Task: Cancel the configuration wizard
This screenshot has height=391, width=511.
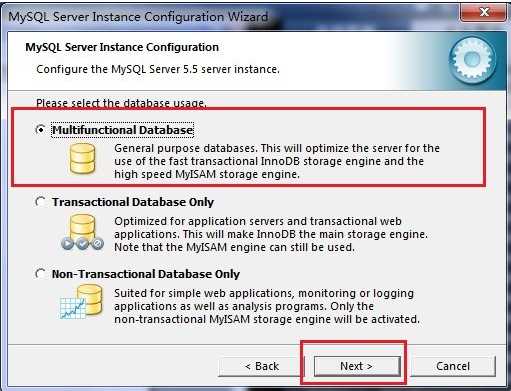Action: 453,366
